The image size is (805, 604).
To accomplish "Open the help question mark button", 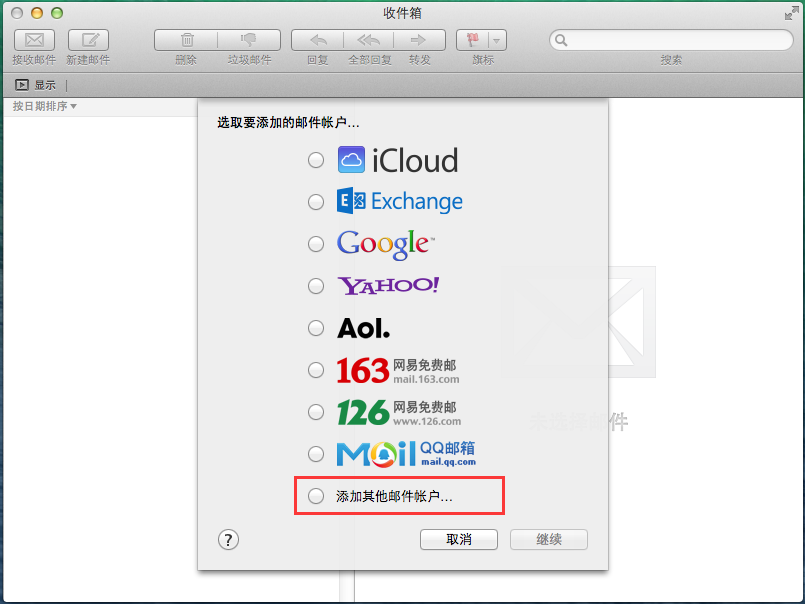I will [228, 540].
